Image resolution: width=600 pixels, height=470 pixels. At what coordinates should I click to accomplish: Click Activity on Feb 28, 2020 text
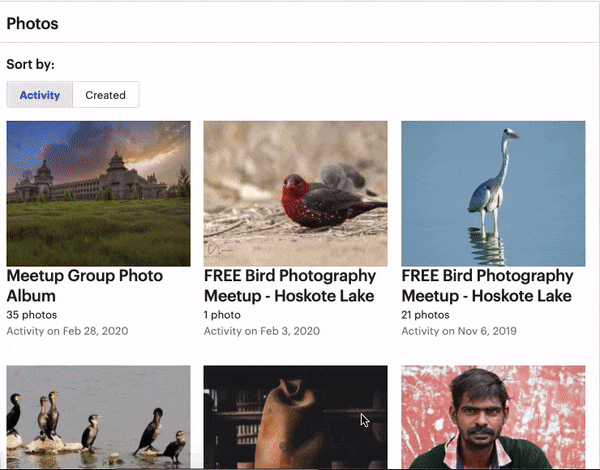click(67, 331)
